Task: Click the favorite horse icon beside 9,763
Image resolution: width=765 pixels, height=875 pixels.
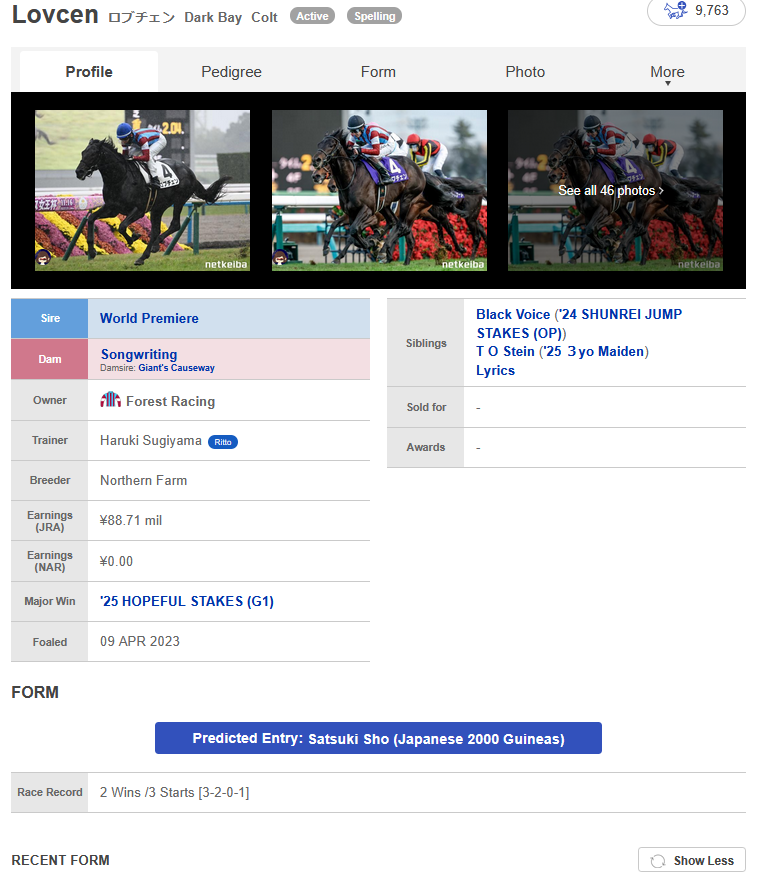Action: [x=675, y=11]
